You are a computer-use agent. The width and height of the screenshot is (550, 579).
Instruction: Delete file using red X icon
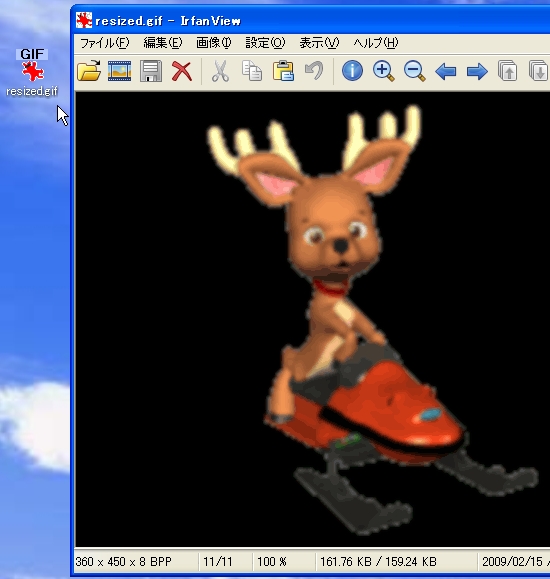tap(182, 71)
